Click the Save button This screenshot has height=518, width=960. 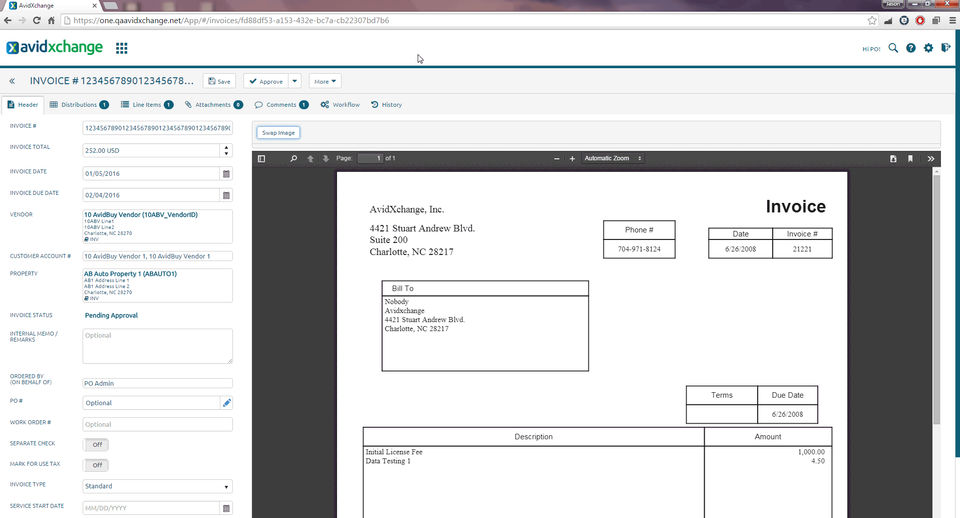(219, 81)
